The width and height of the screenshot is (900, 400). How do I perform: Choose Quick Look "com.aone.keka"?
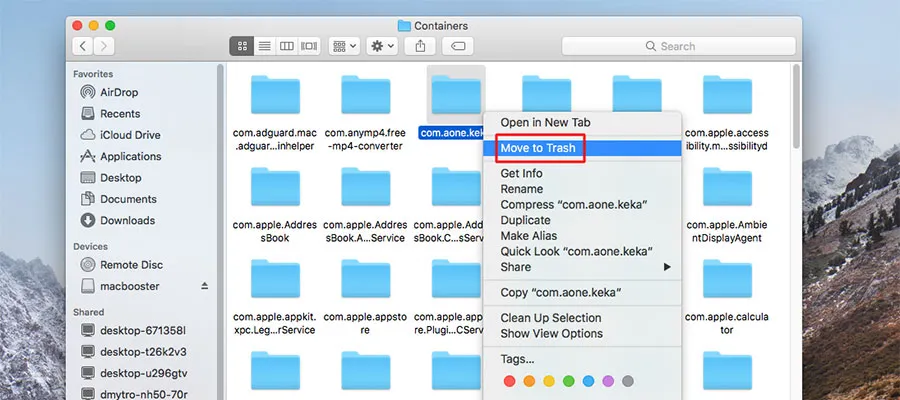(x=582, y=251)
